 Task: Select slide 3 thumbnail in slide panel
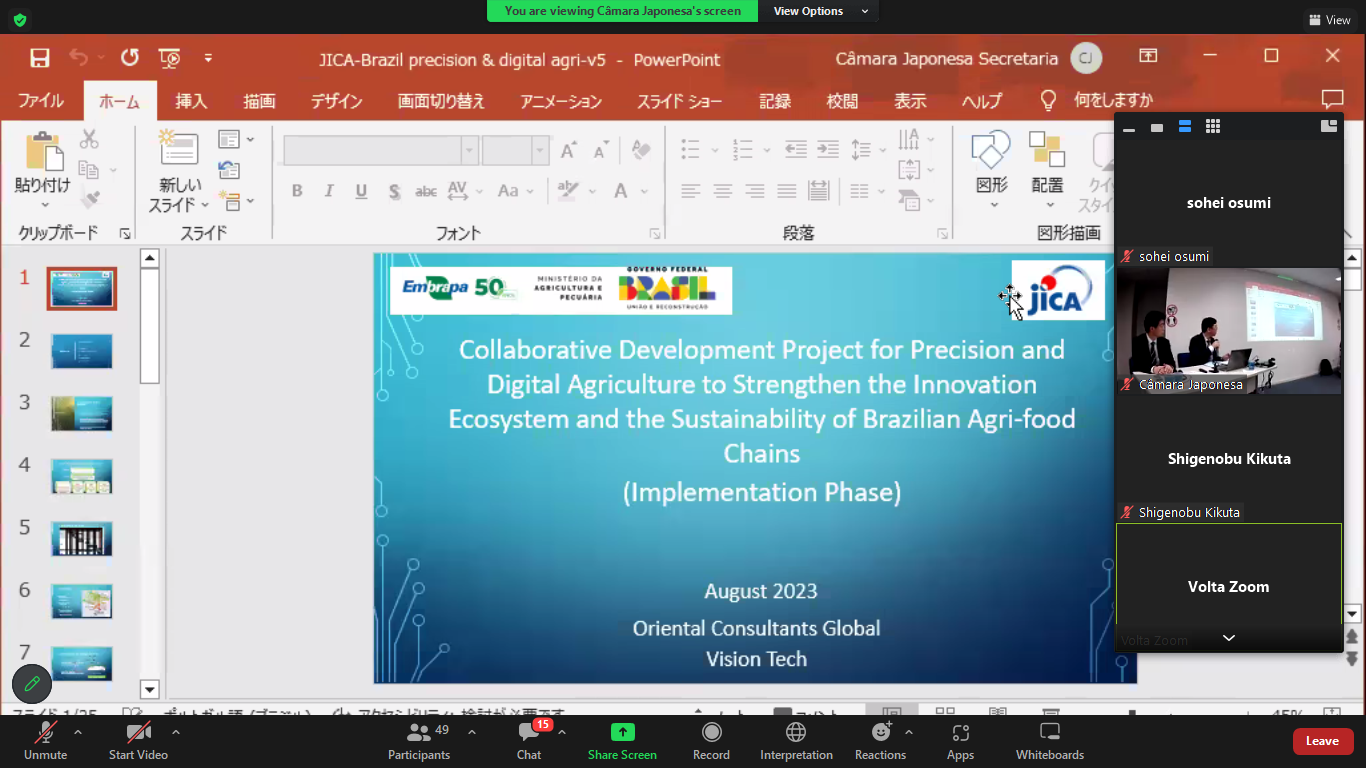click(82, 413)
